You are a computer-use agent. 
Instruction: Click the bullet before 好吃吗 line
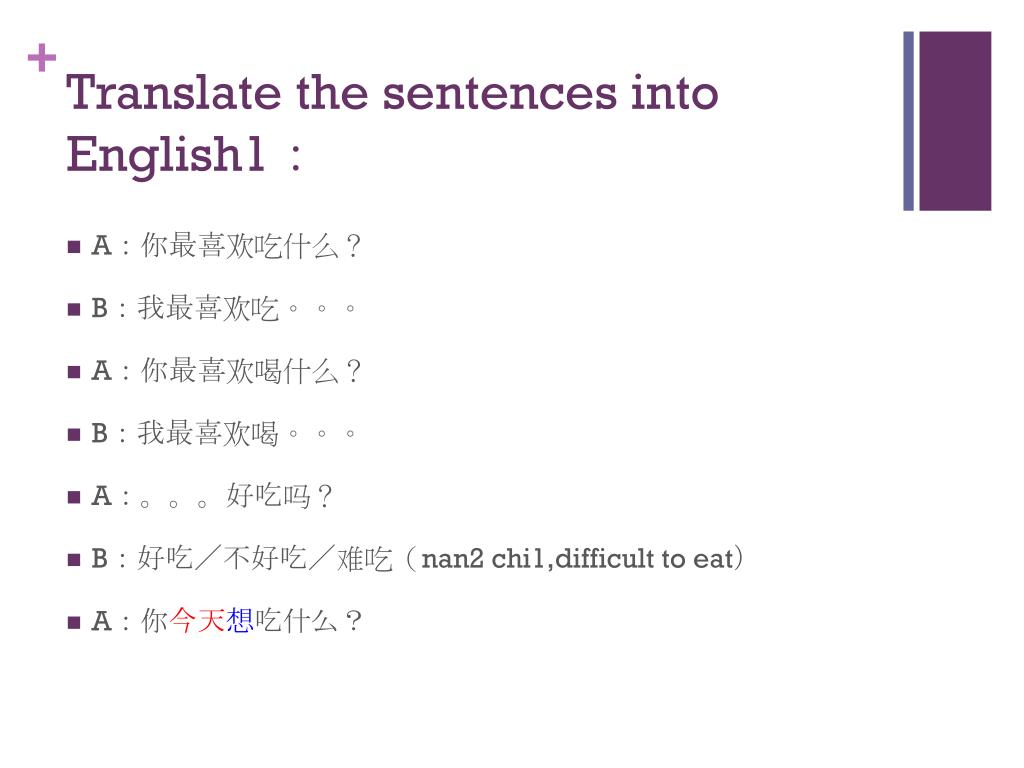click(x=74, y=498)
